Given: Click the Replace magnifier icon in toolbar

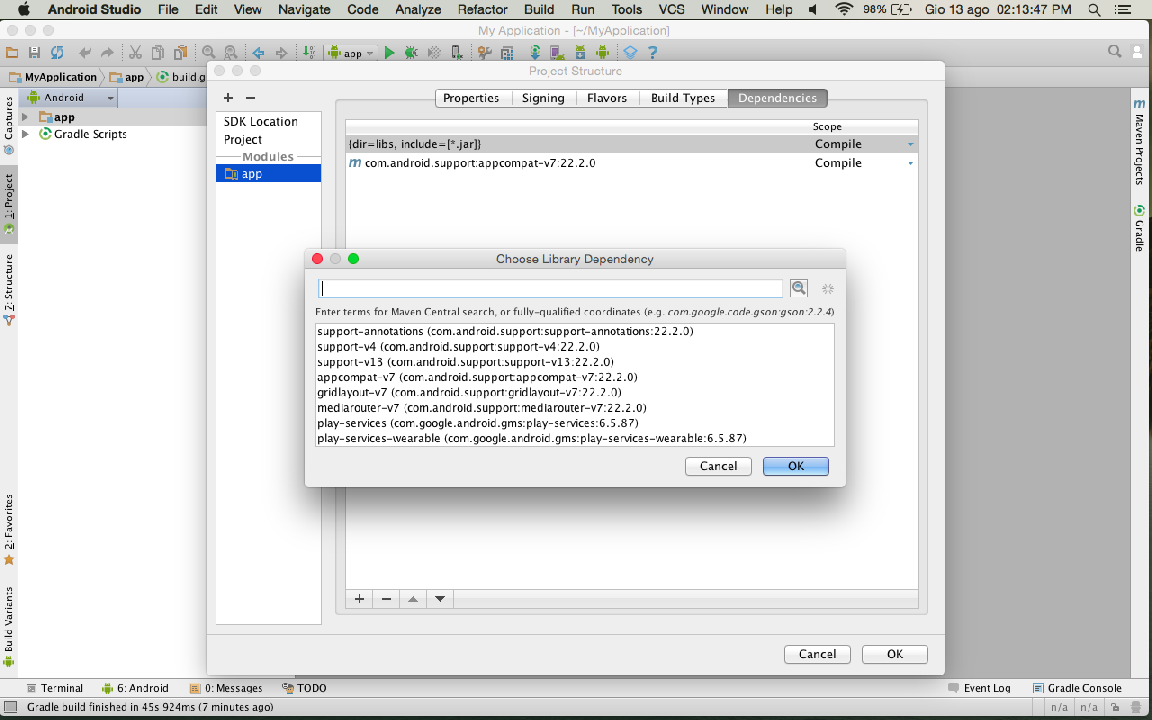Looking at the screenshot, I should (231, 52).
